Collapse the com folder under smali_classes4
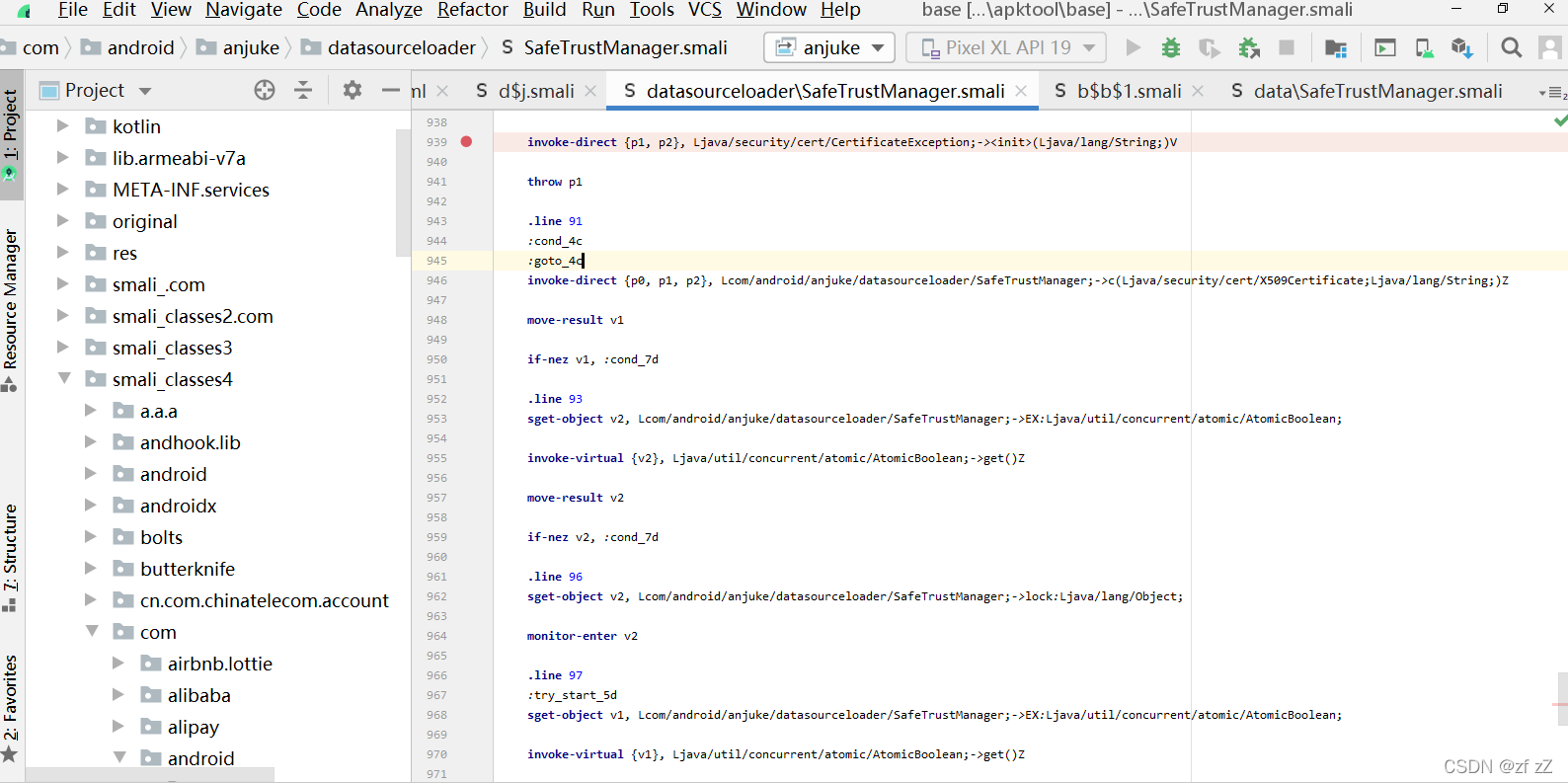The height and width of the screenshot is (783, 1568). 91,632
